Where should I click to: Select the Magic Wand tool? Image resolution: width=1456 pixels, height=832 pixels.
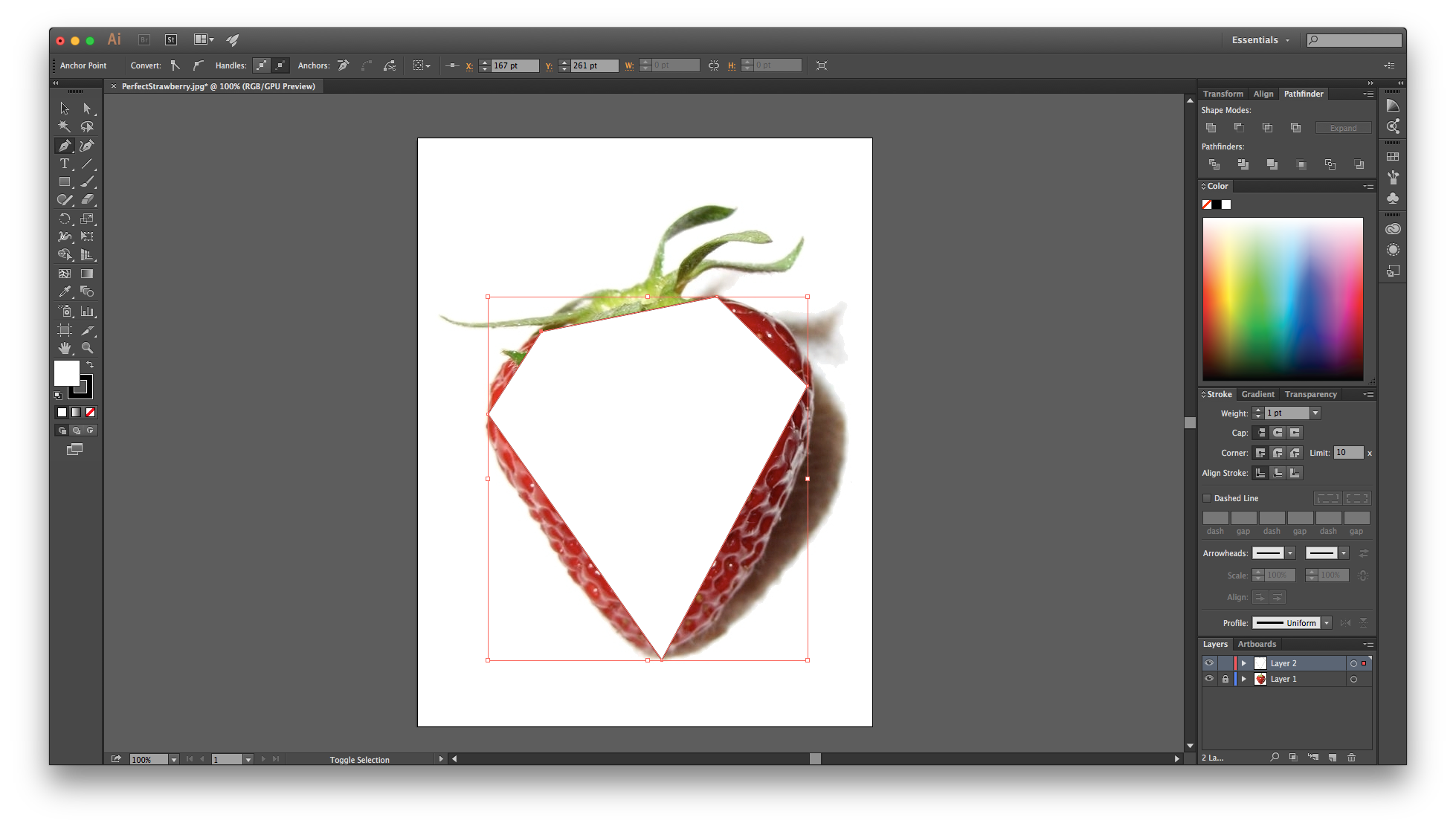click(x=65, y=126)
